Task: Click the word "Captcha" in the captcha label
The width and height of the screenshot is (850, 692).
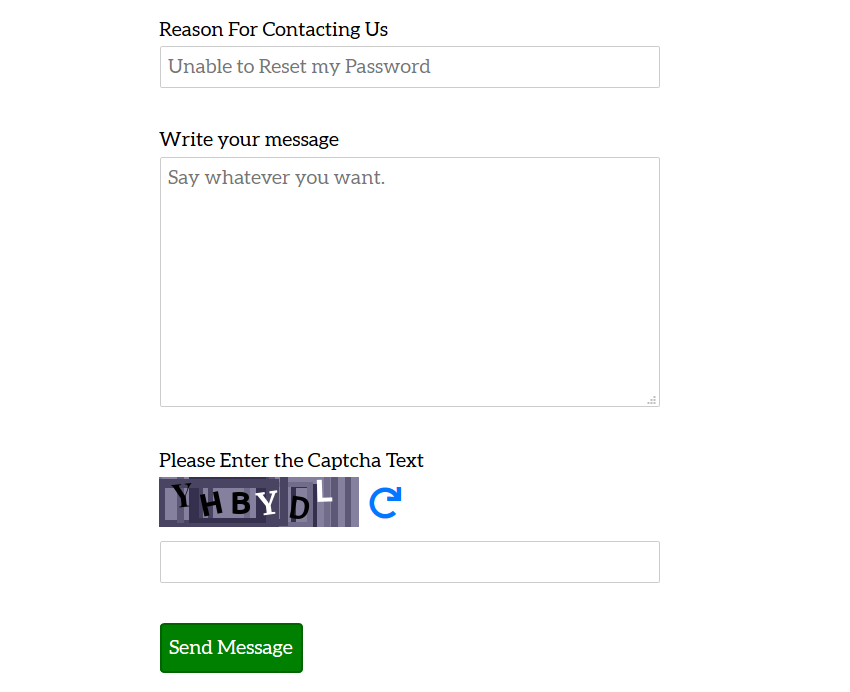Action: pos(338,460)
